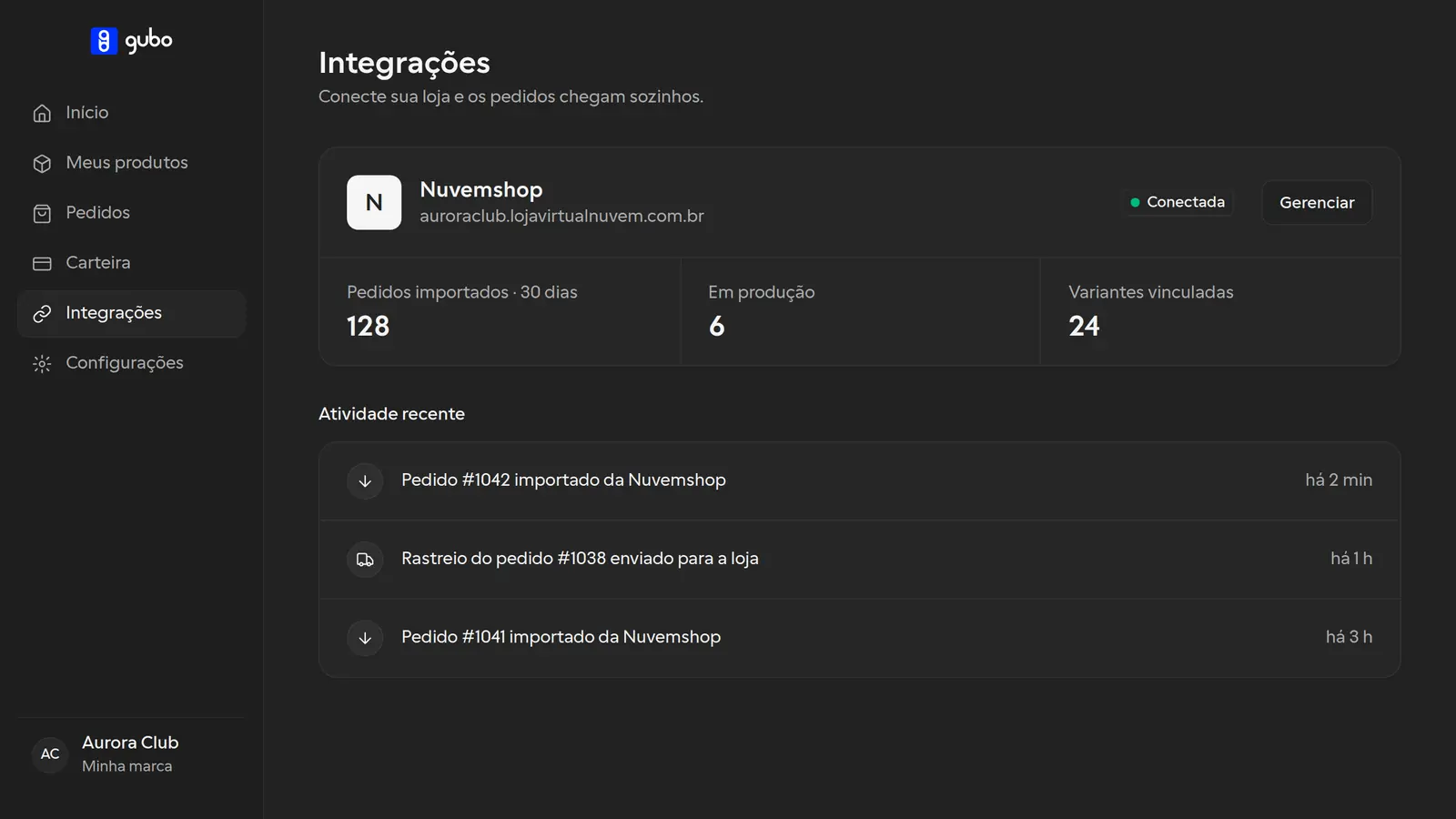Open activity 'Pedido #1042 importado da Nuvemshop'

(x=859, y=480)
